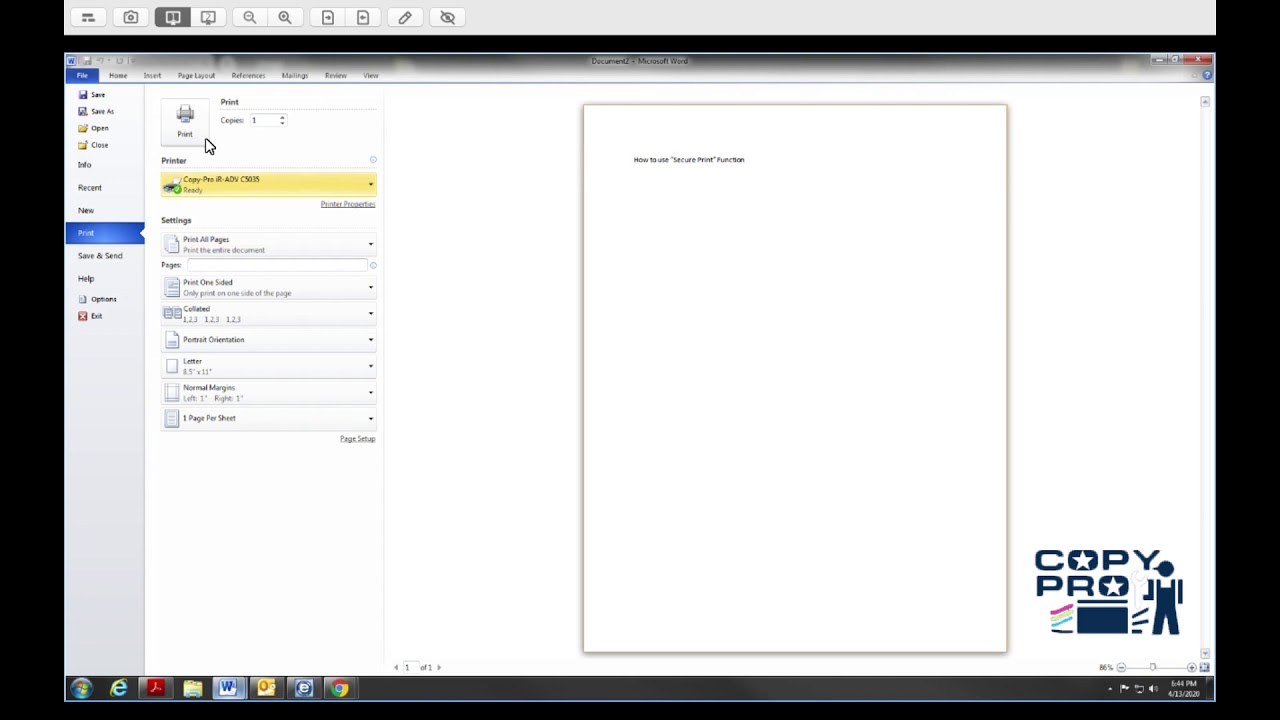Select the pencil annotate icon in viewer toolbar
The height and width of the screenshot is (720, 1280).
[405, 17]
